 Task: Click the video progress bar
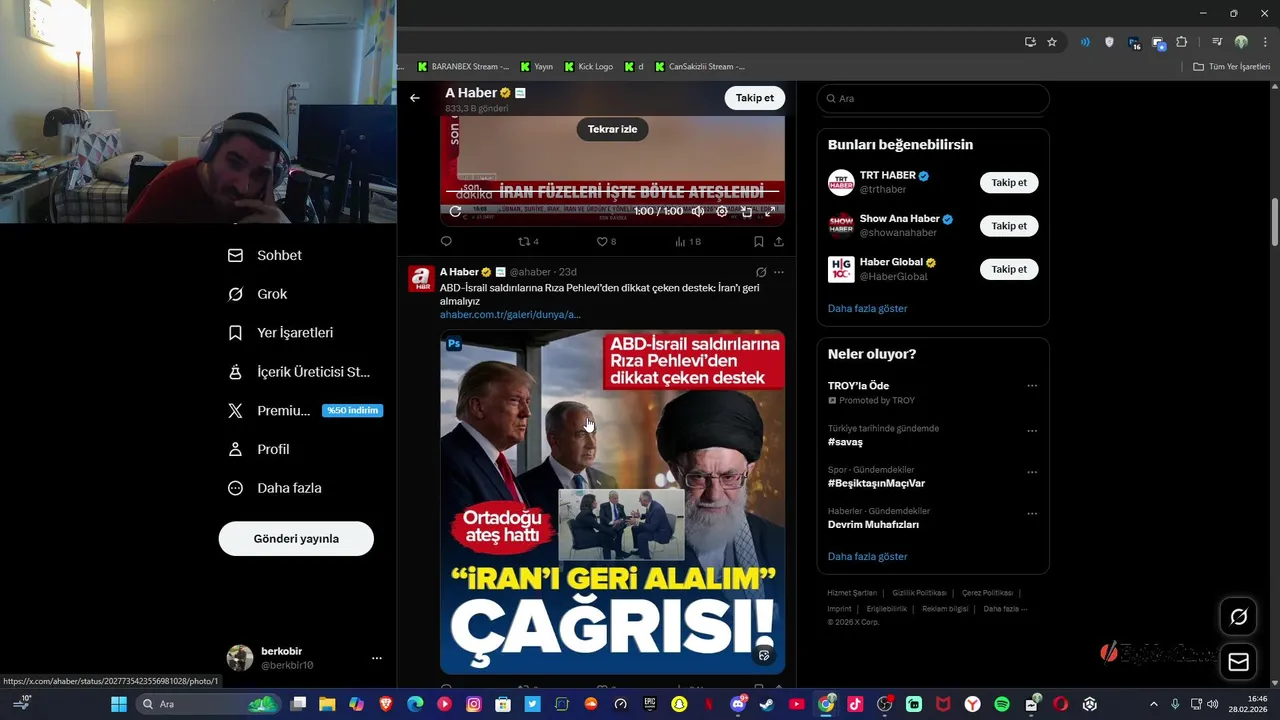click(612, 191)
